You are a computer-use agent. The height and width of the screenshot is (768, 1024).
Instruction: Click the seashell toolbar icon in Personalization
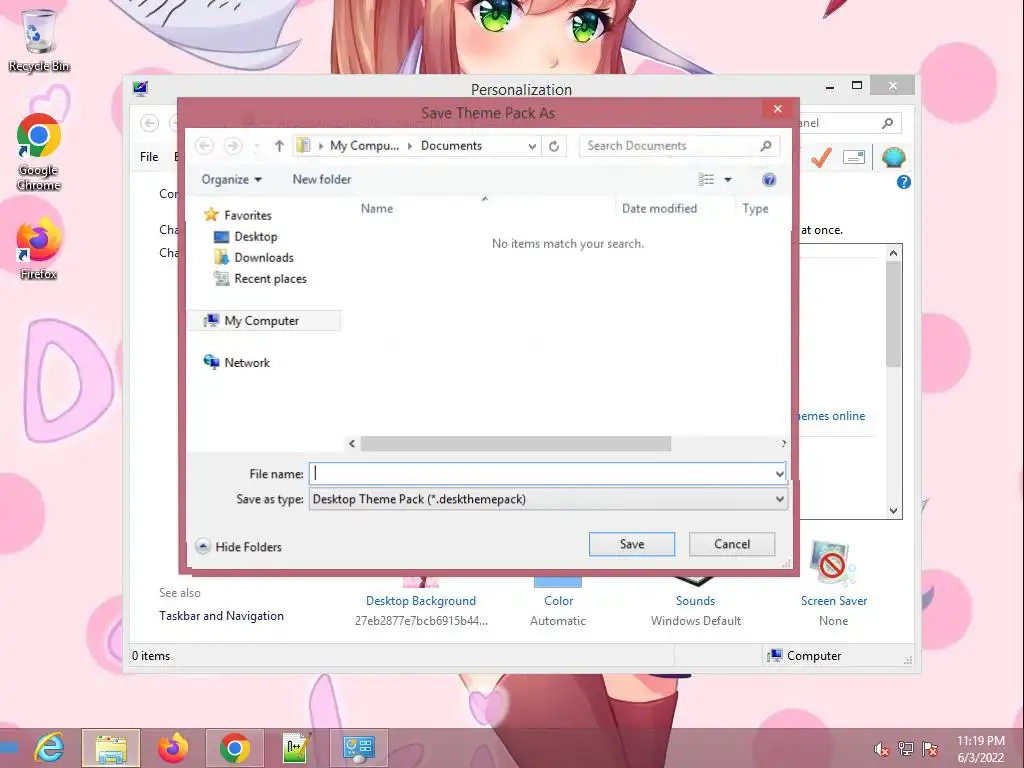(x=893, y=157)
